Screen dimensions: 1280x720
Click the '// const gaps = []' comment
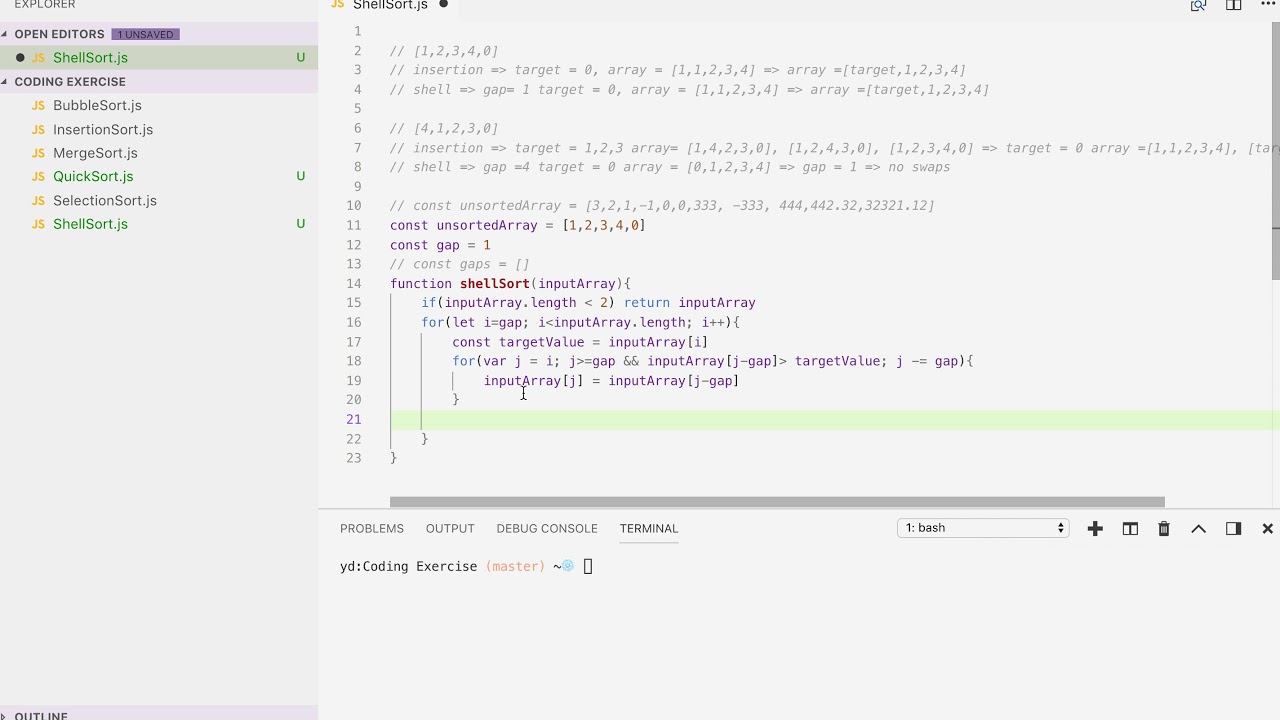click(x=459, y=264)
